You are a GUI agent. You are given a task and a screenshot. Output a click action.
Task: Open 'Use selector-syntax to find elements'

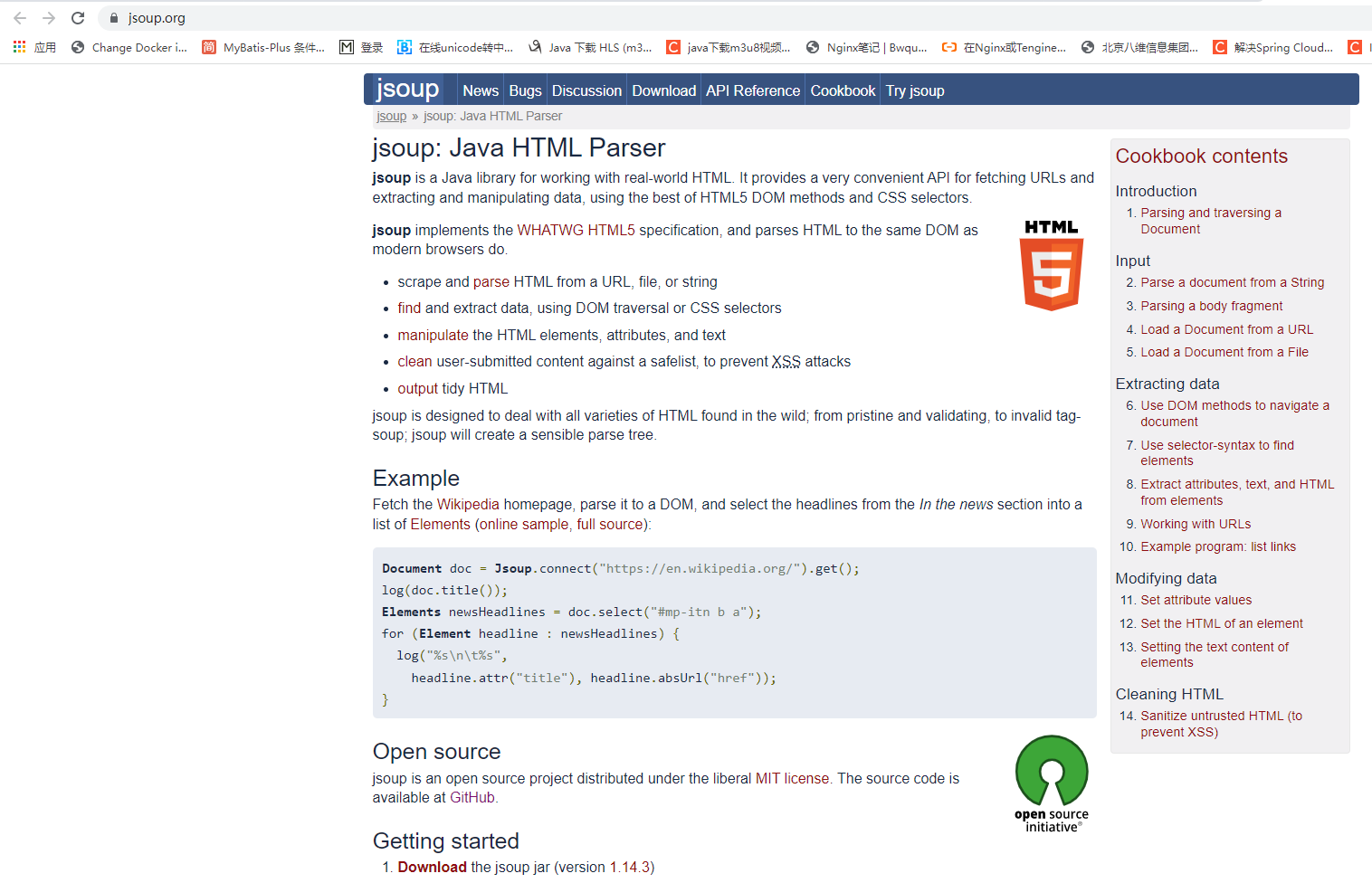(1217, 453)
